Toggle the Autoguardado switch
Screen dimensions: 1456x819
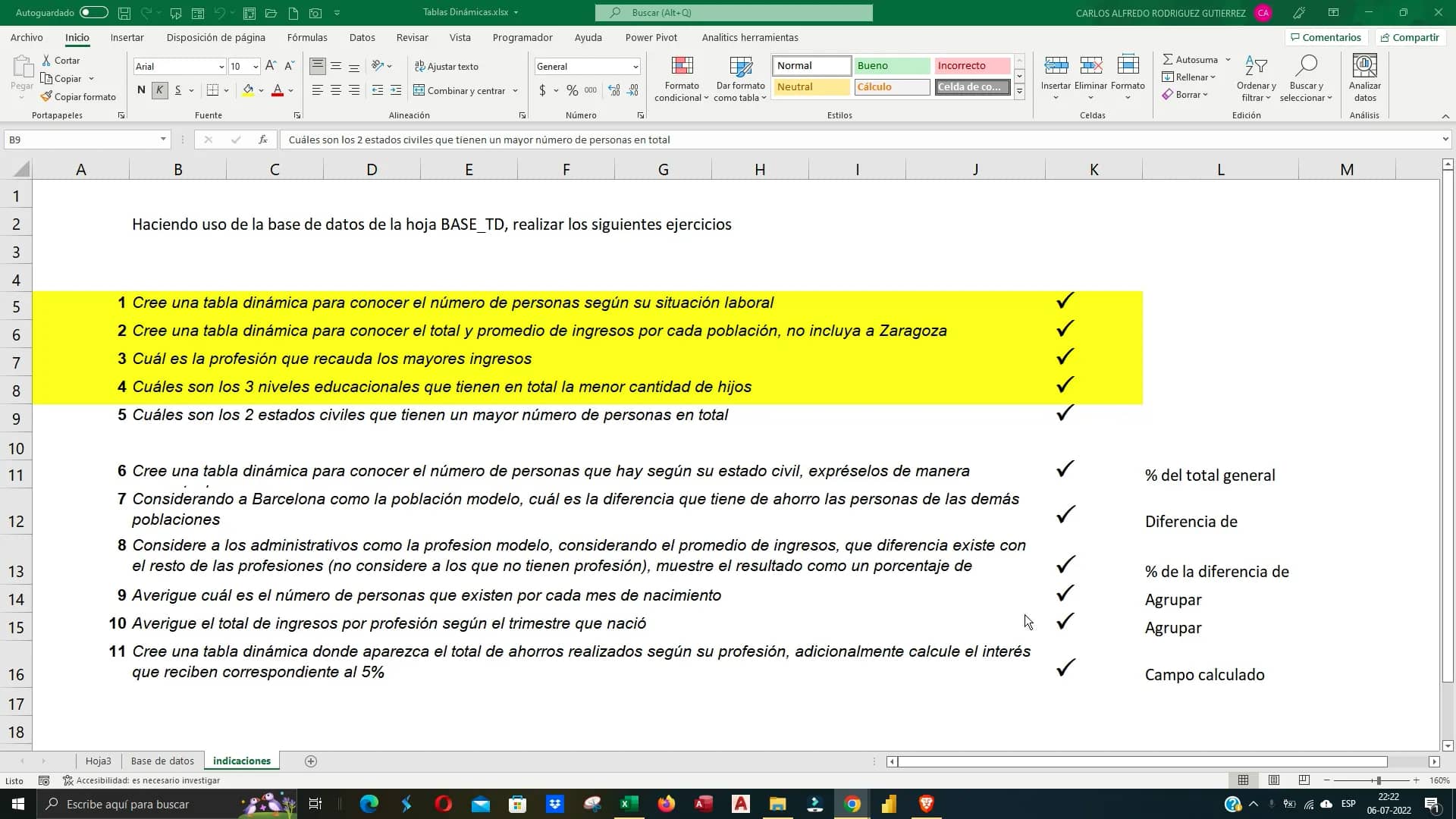click(x=93, y=13)
